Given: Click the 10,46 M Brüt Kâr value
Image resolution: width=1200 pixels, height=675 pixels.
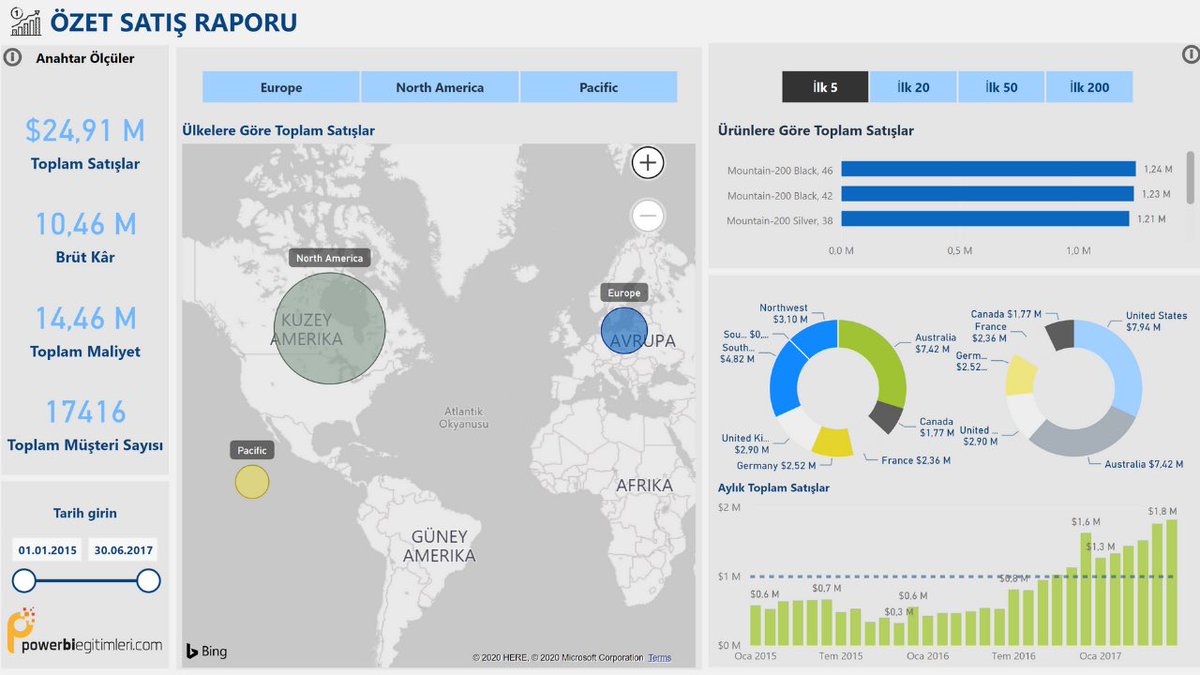Looking at the screenshot, I should 85,224.
